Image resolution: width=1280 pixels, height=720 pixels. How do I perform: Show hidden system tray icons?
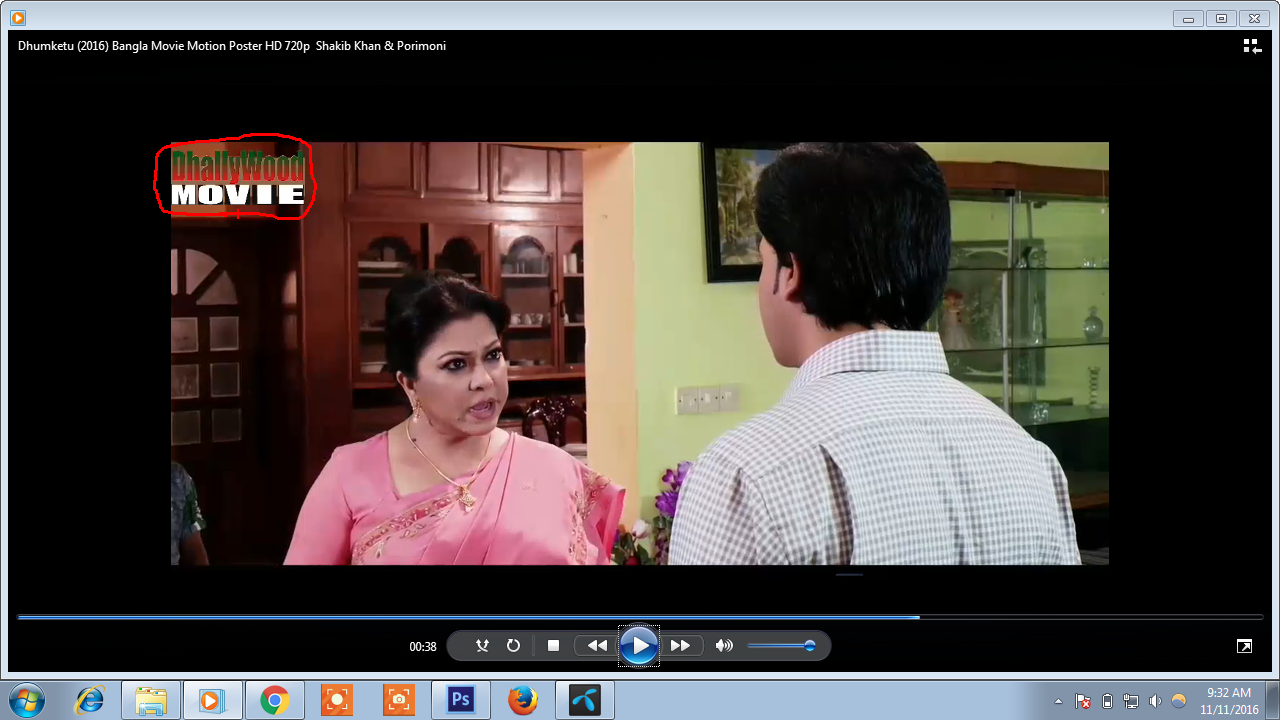pos(1058,701)
